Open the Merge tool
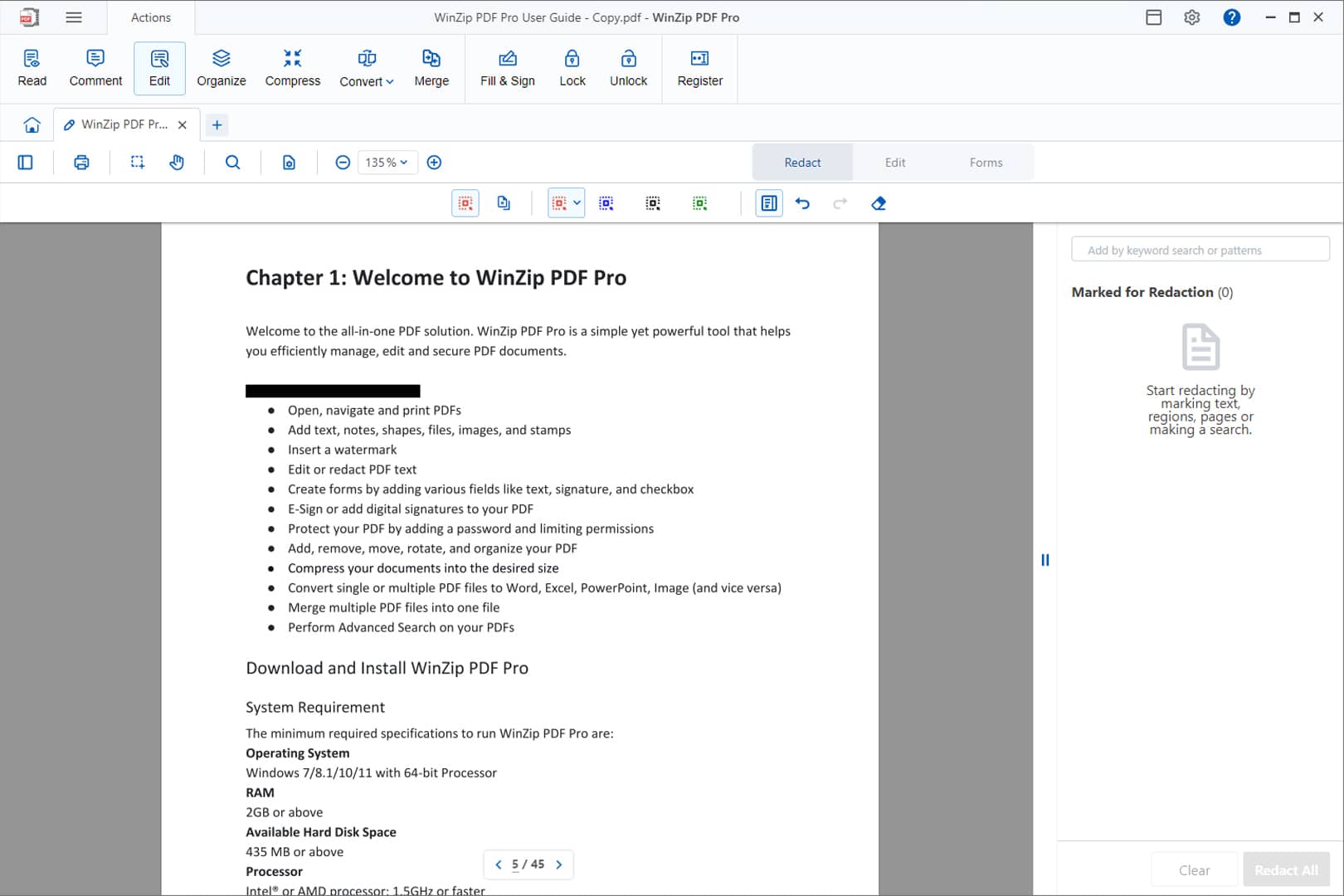Image resolution: width=1344 pixels, height=896 pixels. pos(431,68)
